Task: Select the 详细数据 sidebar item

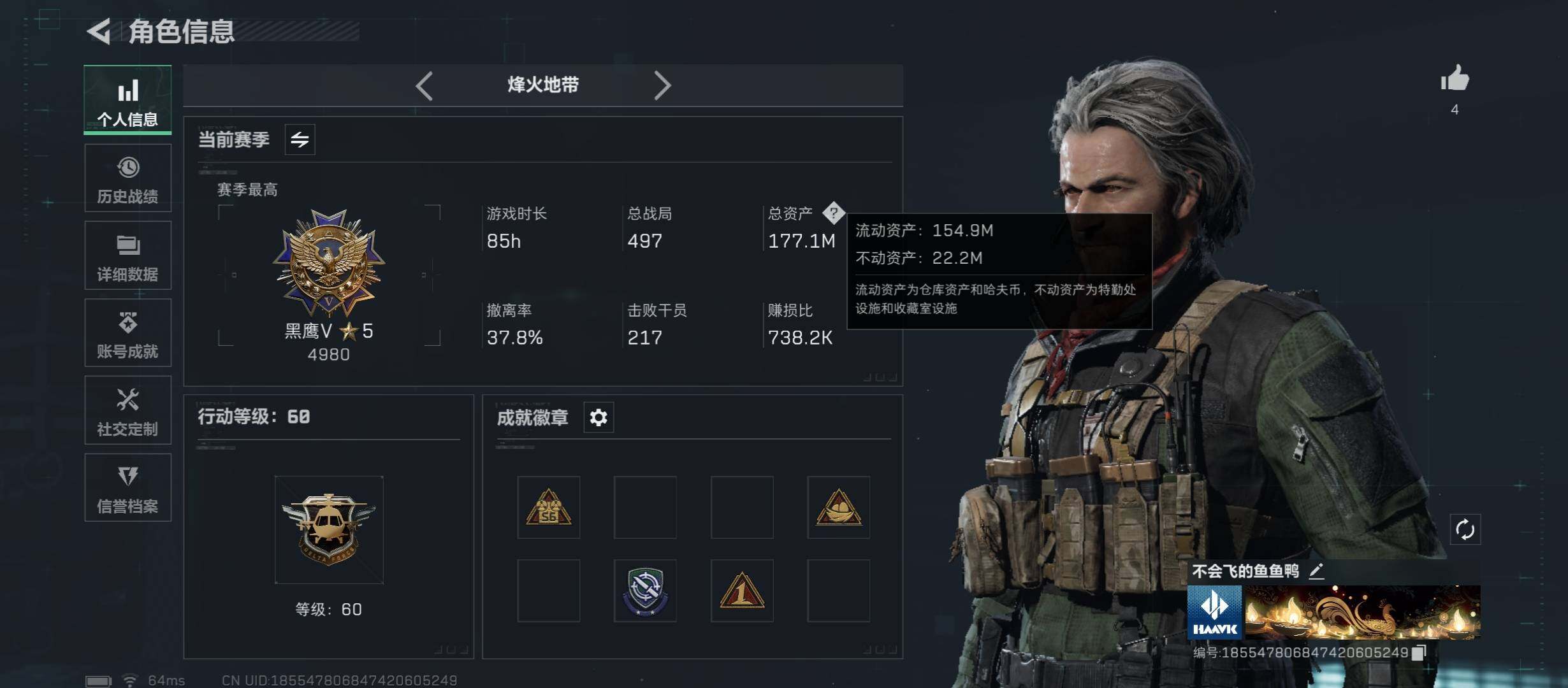Action: (x=127, y=255)
